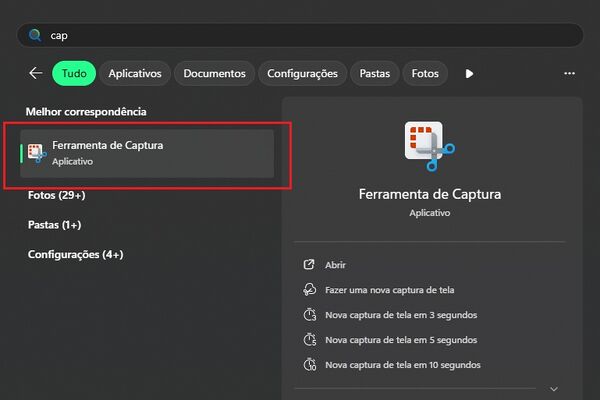Screen dimensions: 600x400
Task: Select the Tudo filter tab
Action: (x=74, y=73)
